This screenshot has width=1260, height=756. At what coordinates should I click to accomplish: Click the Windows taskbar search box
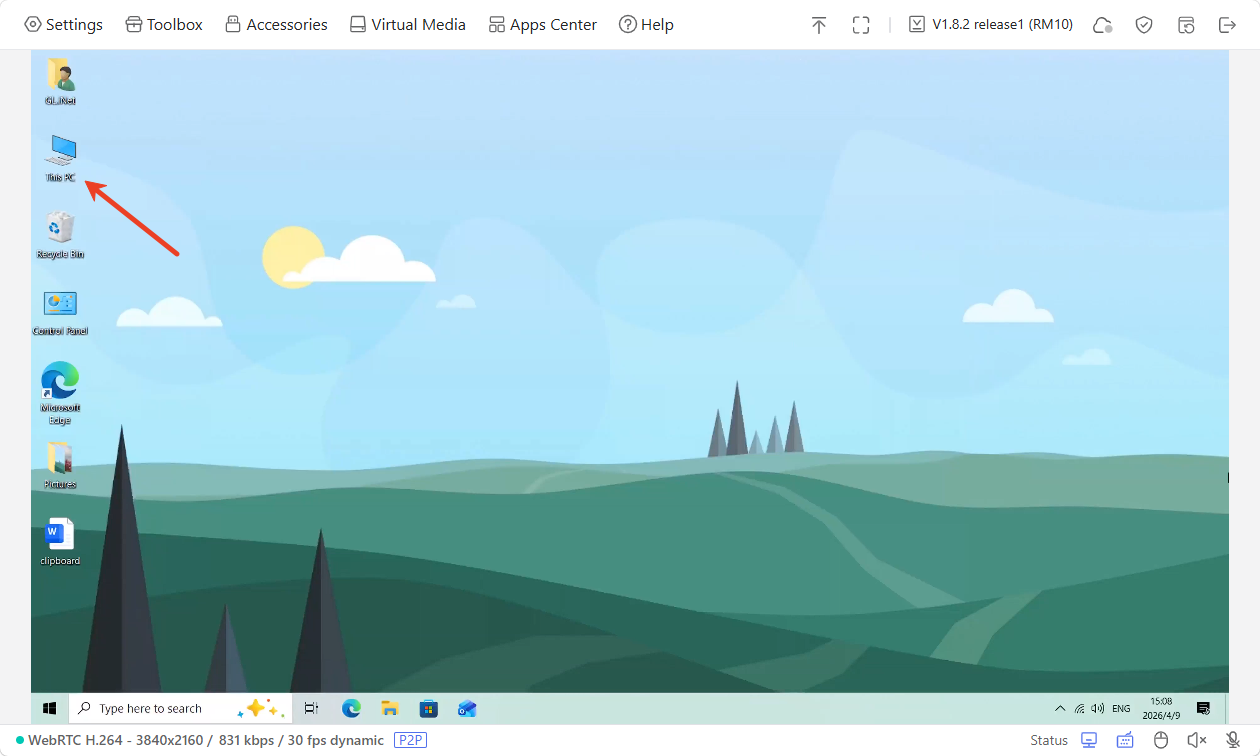160,709
